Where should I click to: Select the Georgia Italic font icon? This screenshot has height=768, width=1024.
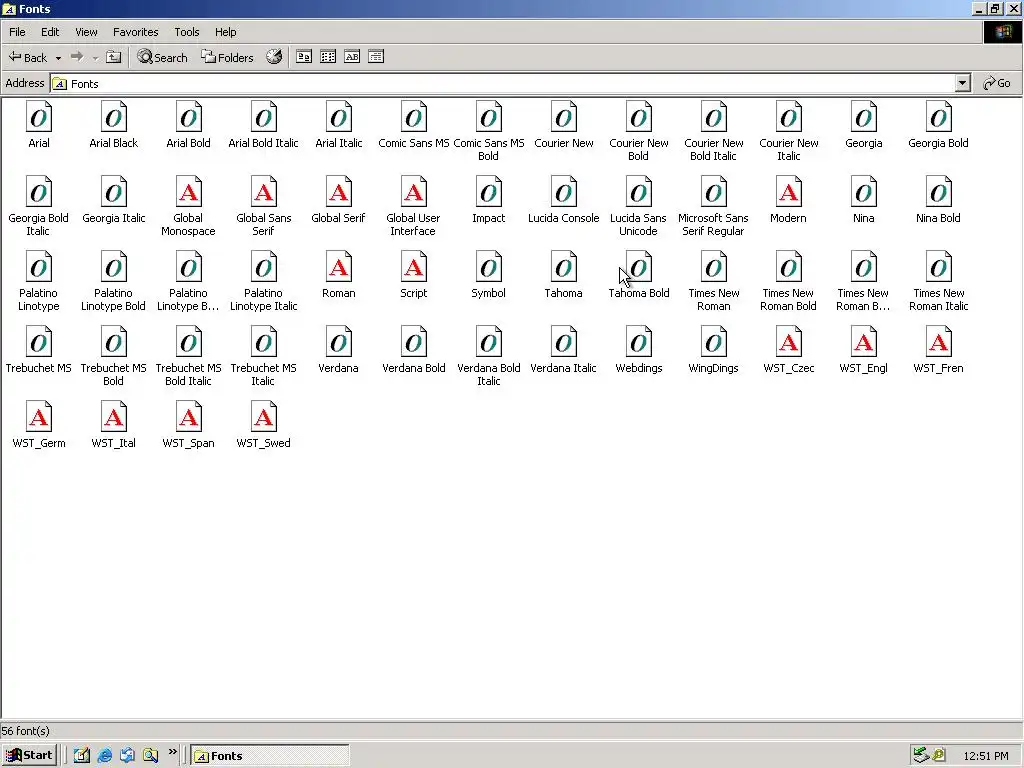click(114, 193)
